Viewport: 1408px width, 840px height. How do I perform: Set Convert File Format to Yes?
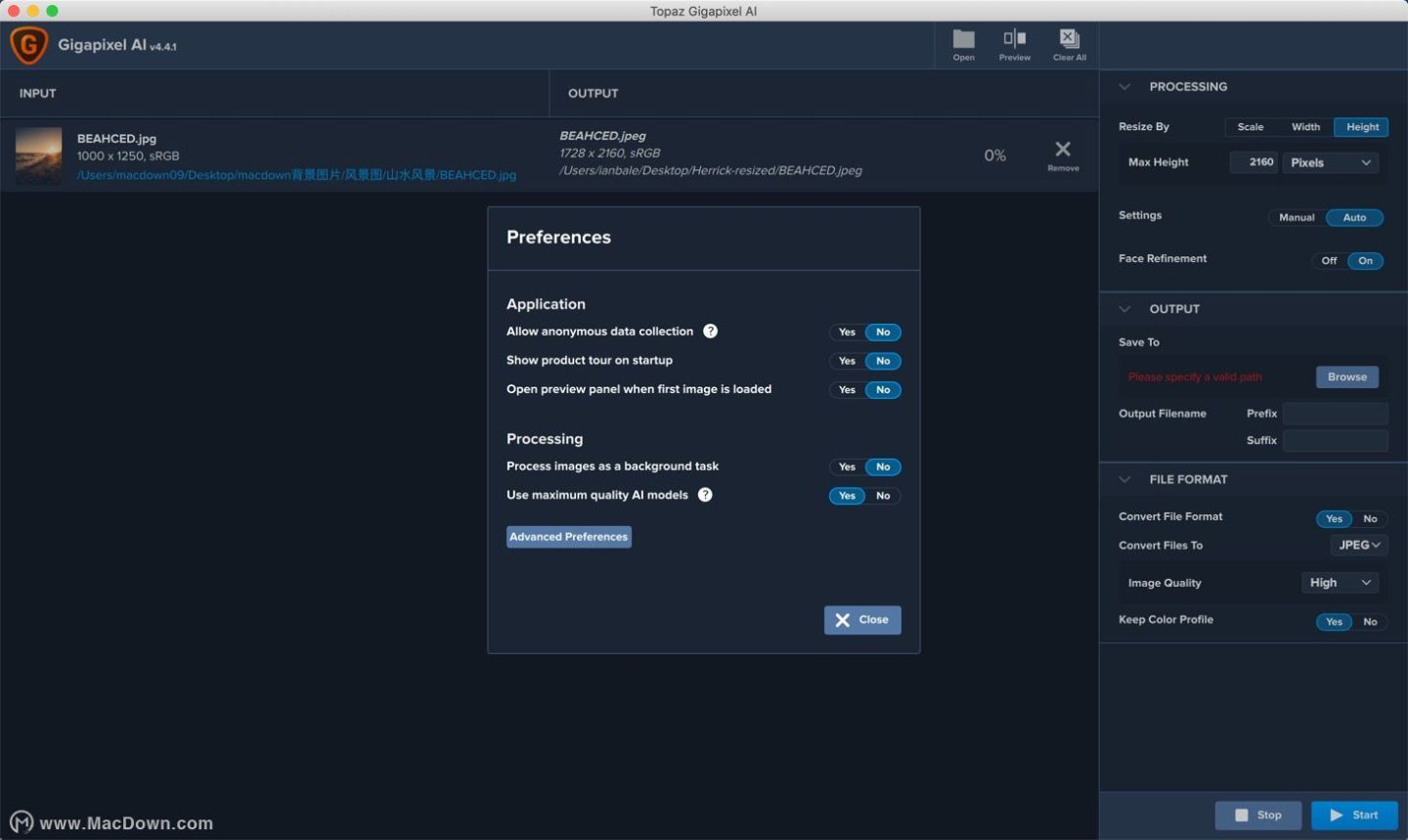[x=1334, y=519]
